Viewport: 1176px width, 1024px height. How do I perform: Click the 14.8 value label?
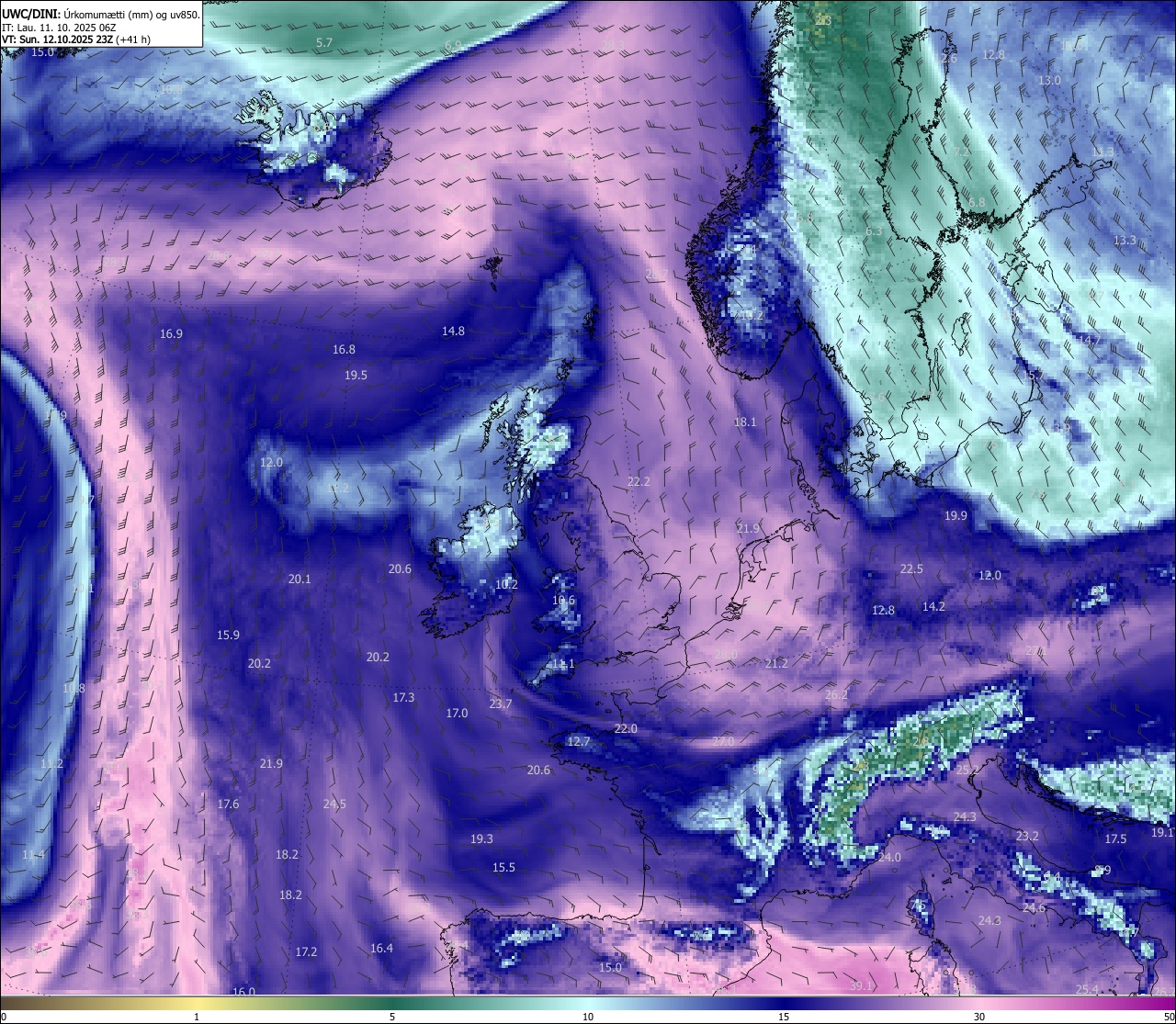pos(453,332)
